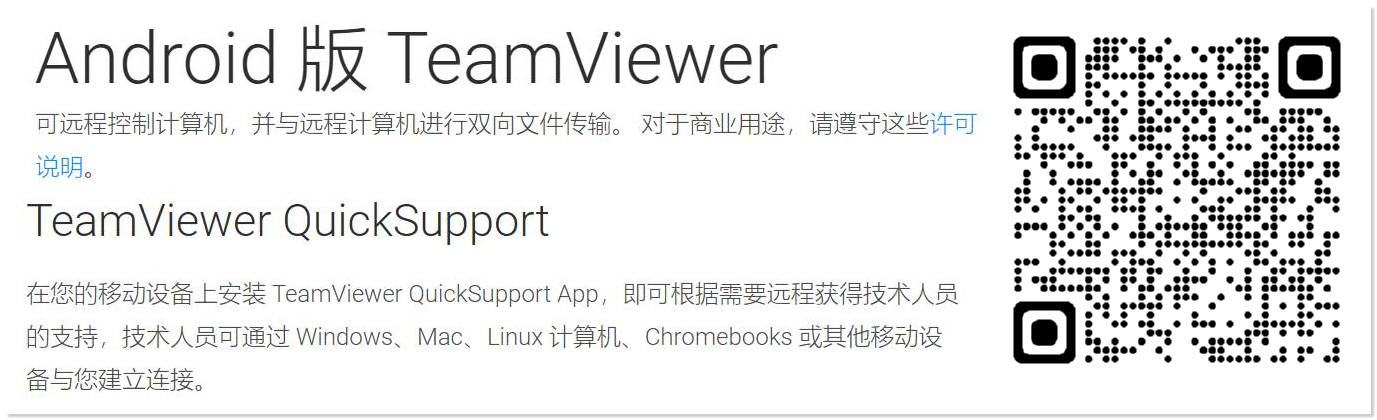Click the 说明 link text on second line

[x=59, y=167]
